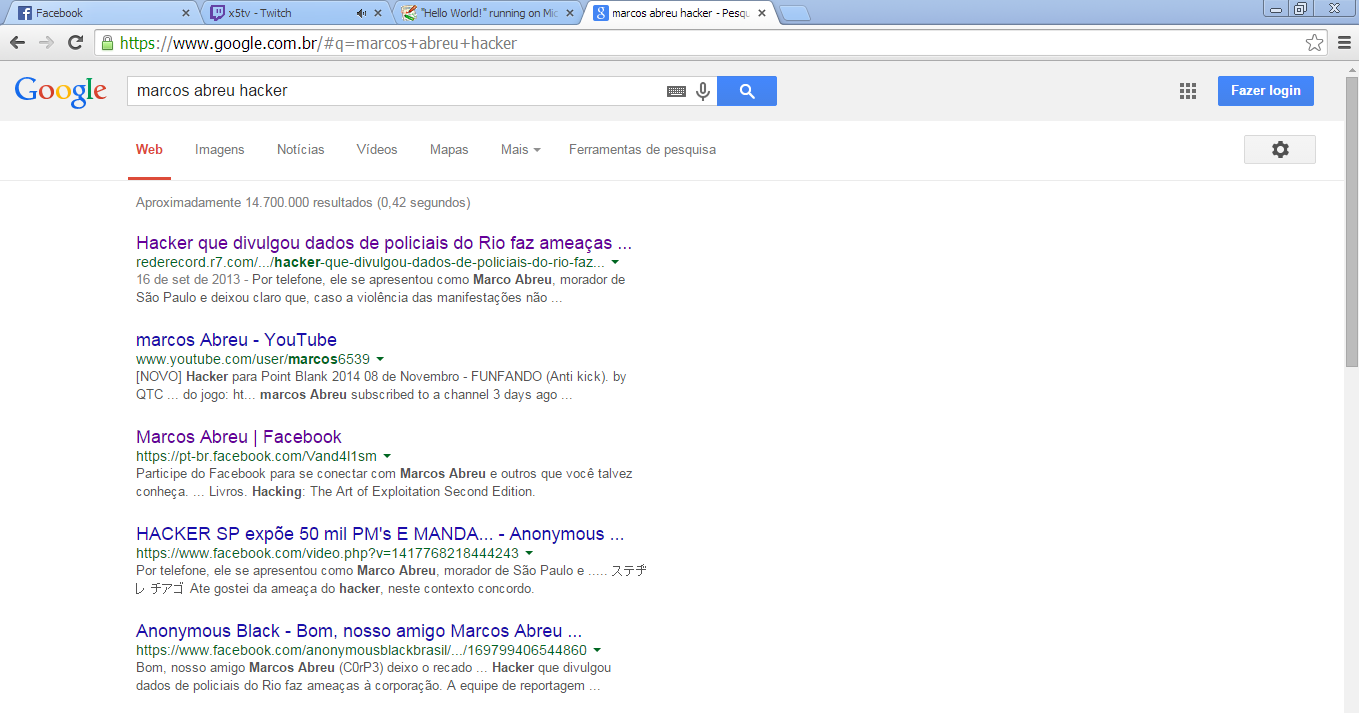Open the search settings gear
The width and height of the screenshot is (1359, 713).
click(x=1279, y=149)
